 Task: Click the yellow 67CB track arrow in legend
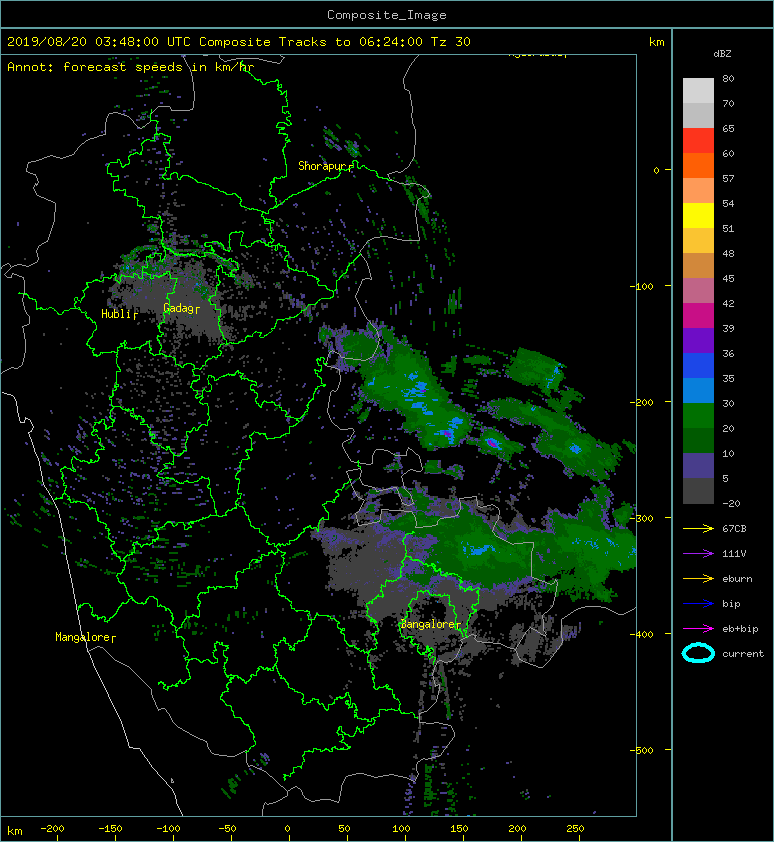coord(698,529)
